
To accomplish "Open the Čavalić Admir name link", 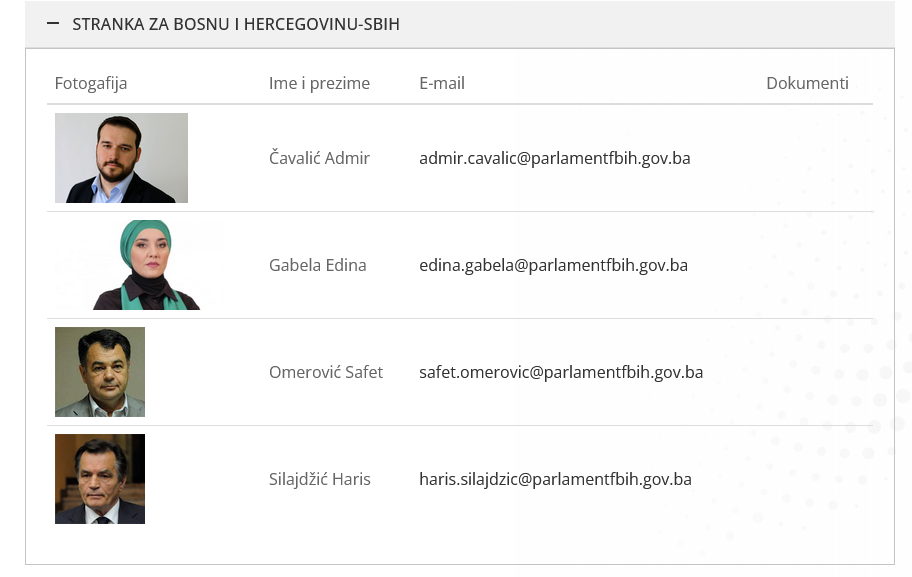I will 319,158.
